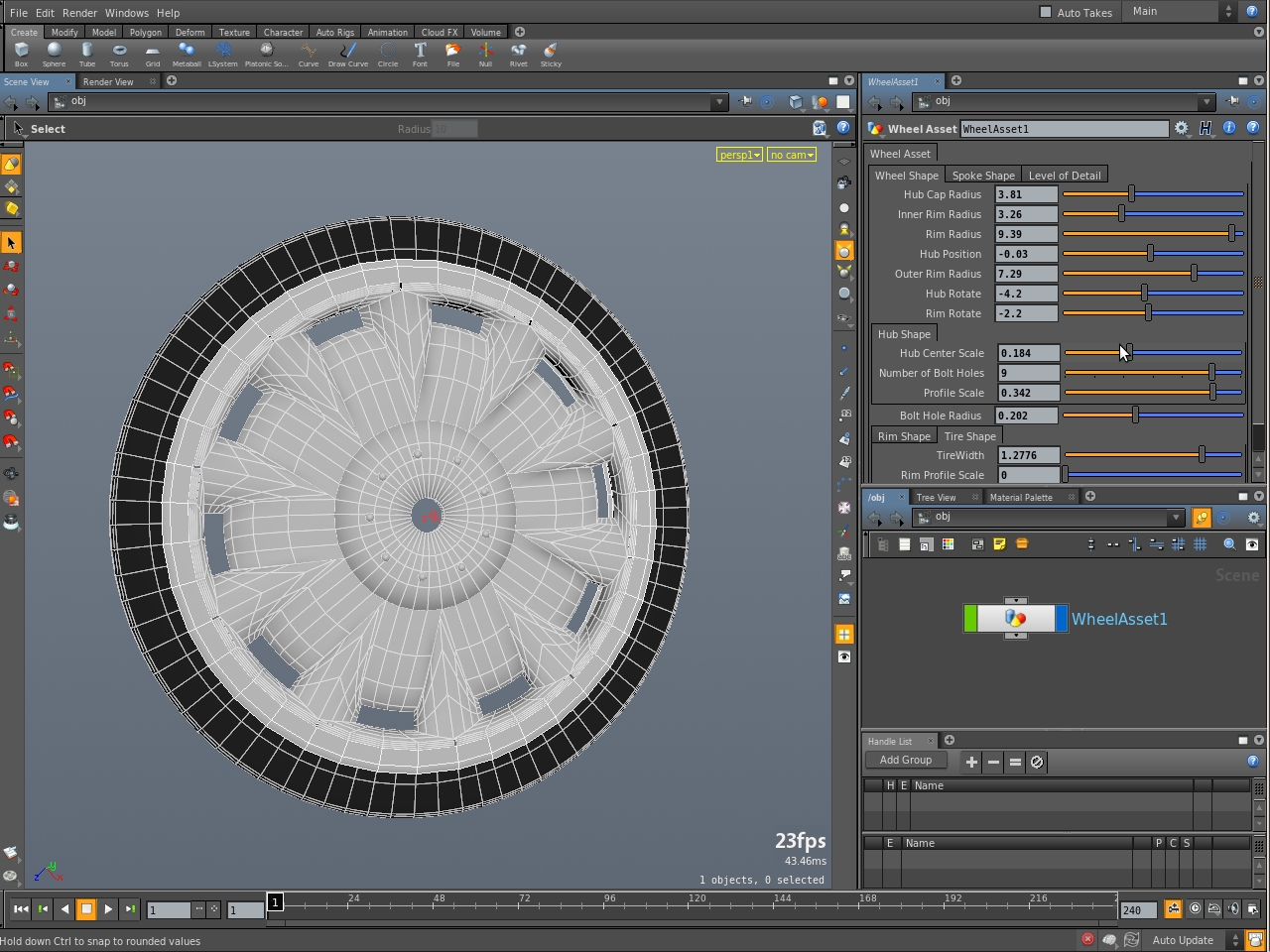Toggle audio playback with the speaker icon
1270x952 pixels.
tap(1233, 908)
